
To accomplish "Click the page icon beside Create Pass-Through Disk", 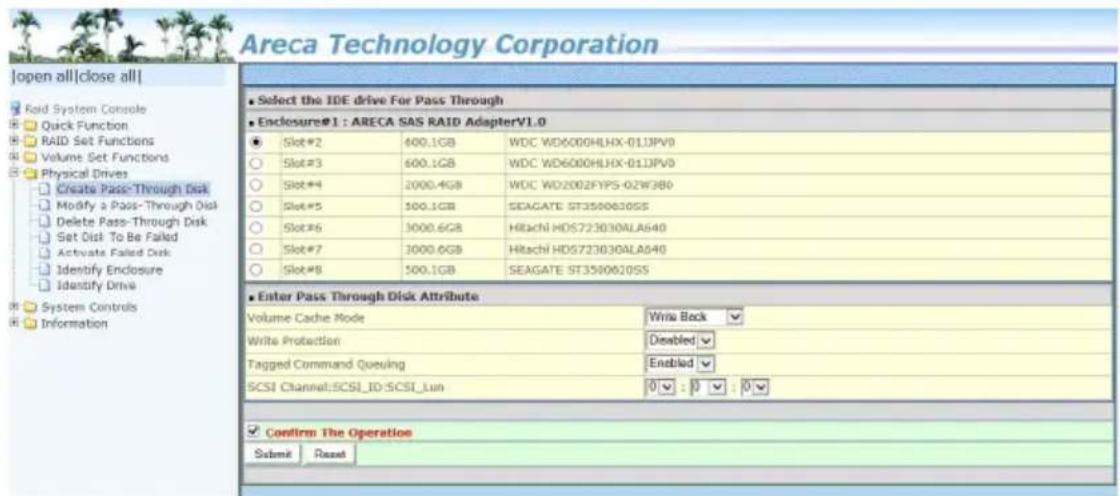I will point(44,189).
